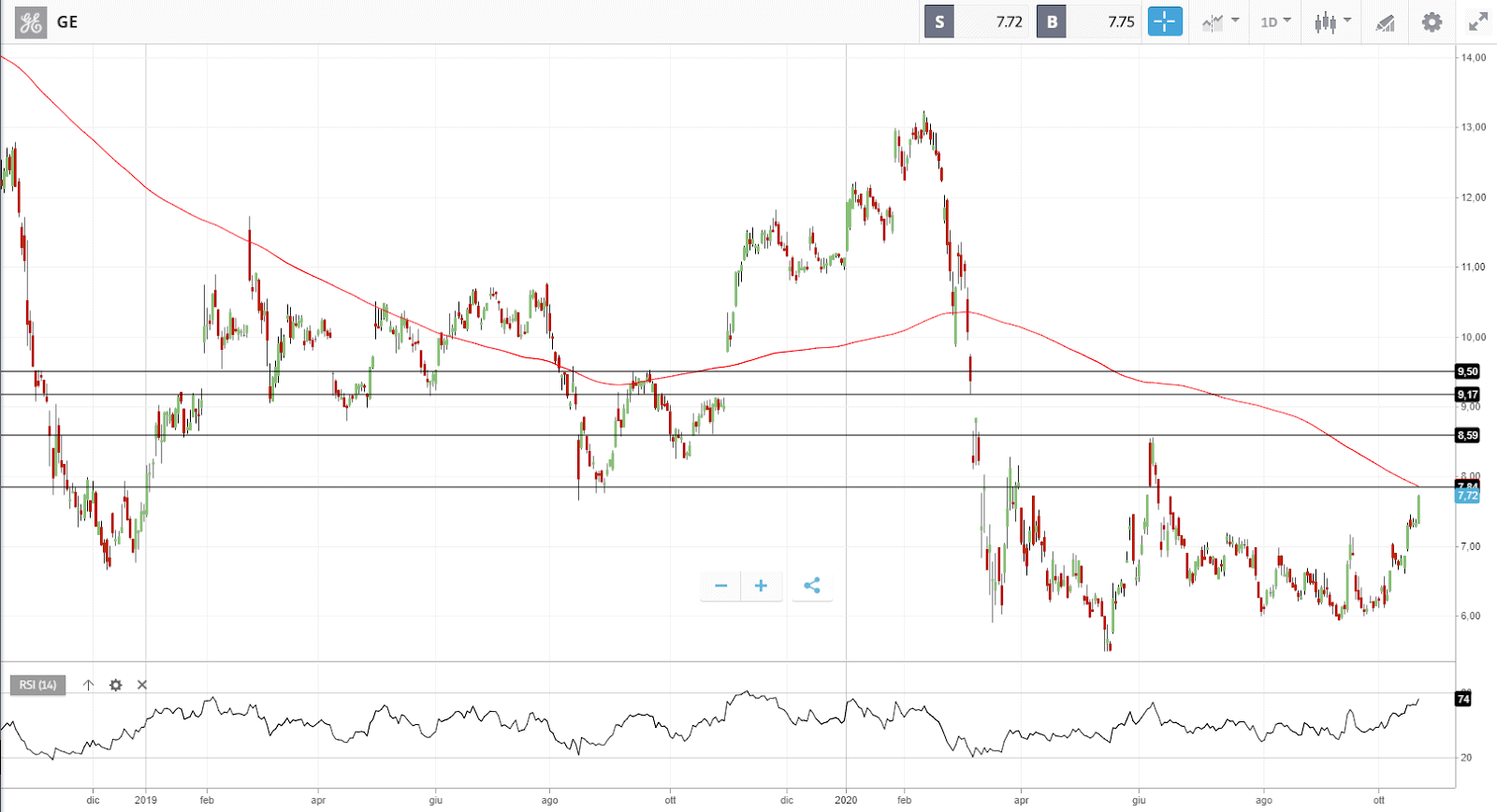Click the current price tag 7,72
1497x812 pixels.
tap(1468, 496)
